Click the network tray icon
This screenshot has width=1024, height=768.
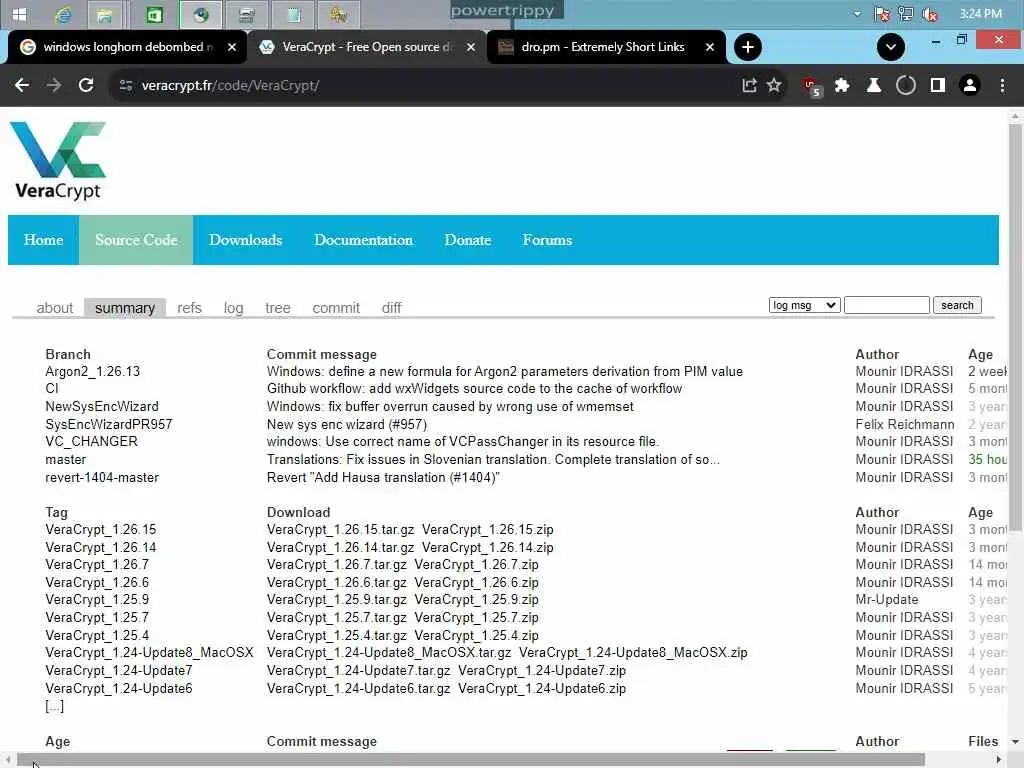pos(906,14)
